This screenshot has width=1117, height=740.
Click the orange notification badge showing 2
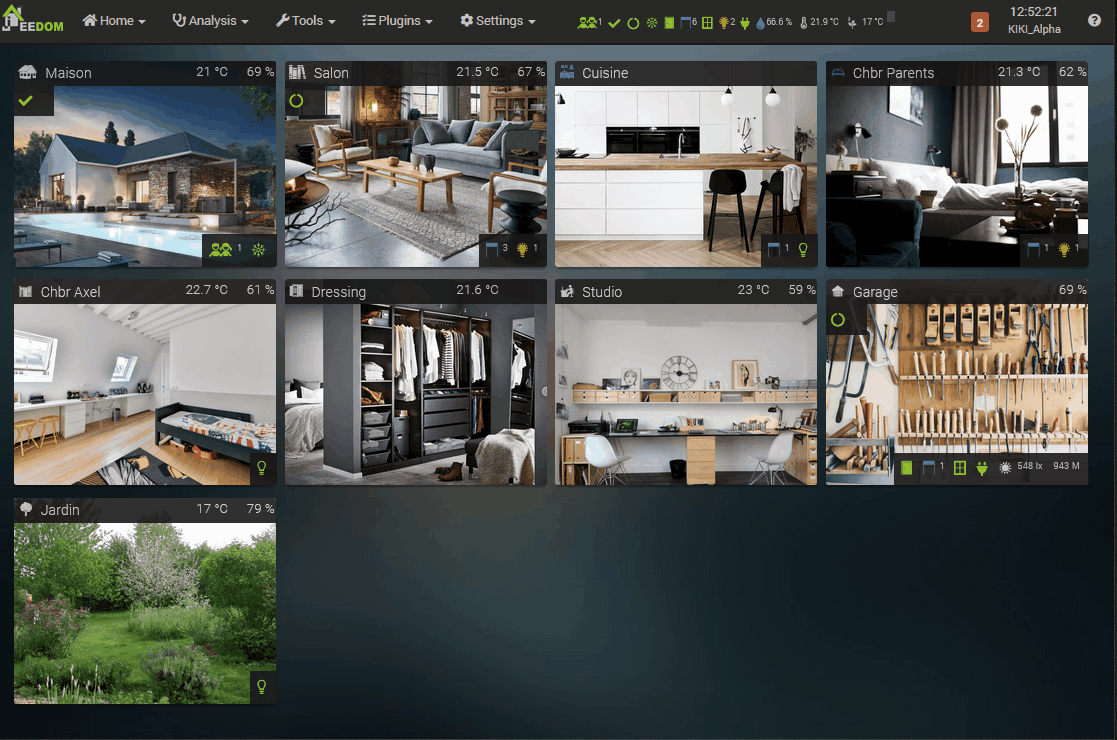[x=979, y=22]
